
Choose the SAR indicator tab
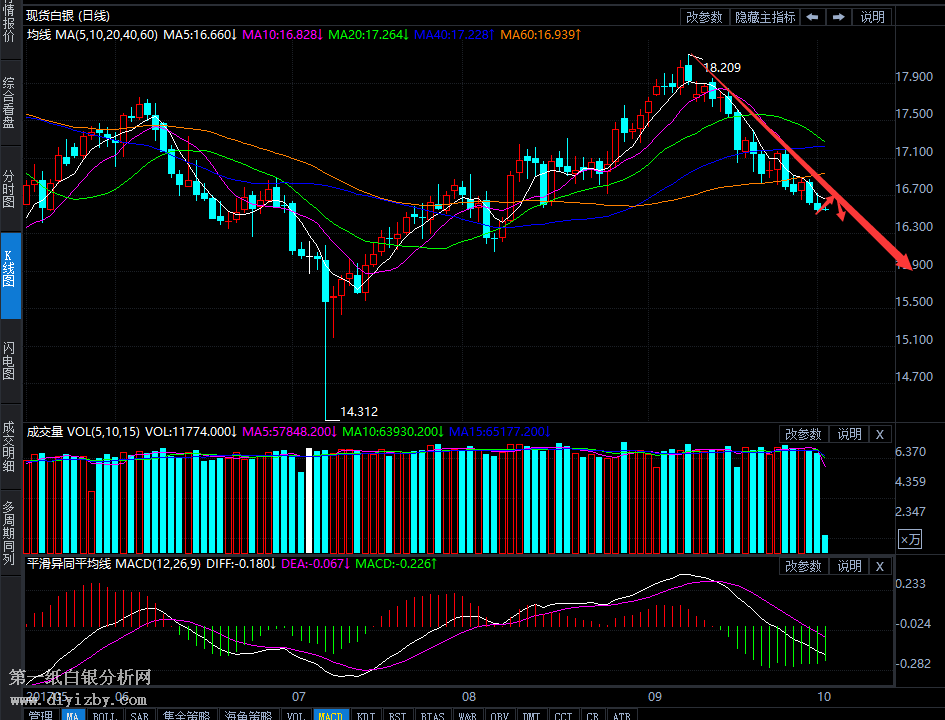coord(139,715)
